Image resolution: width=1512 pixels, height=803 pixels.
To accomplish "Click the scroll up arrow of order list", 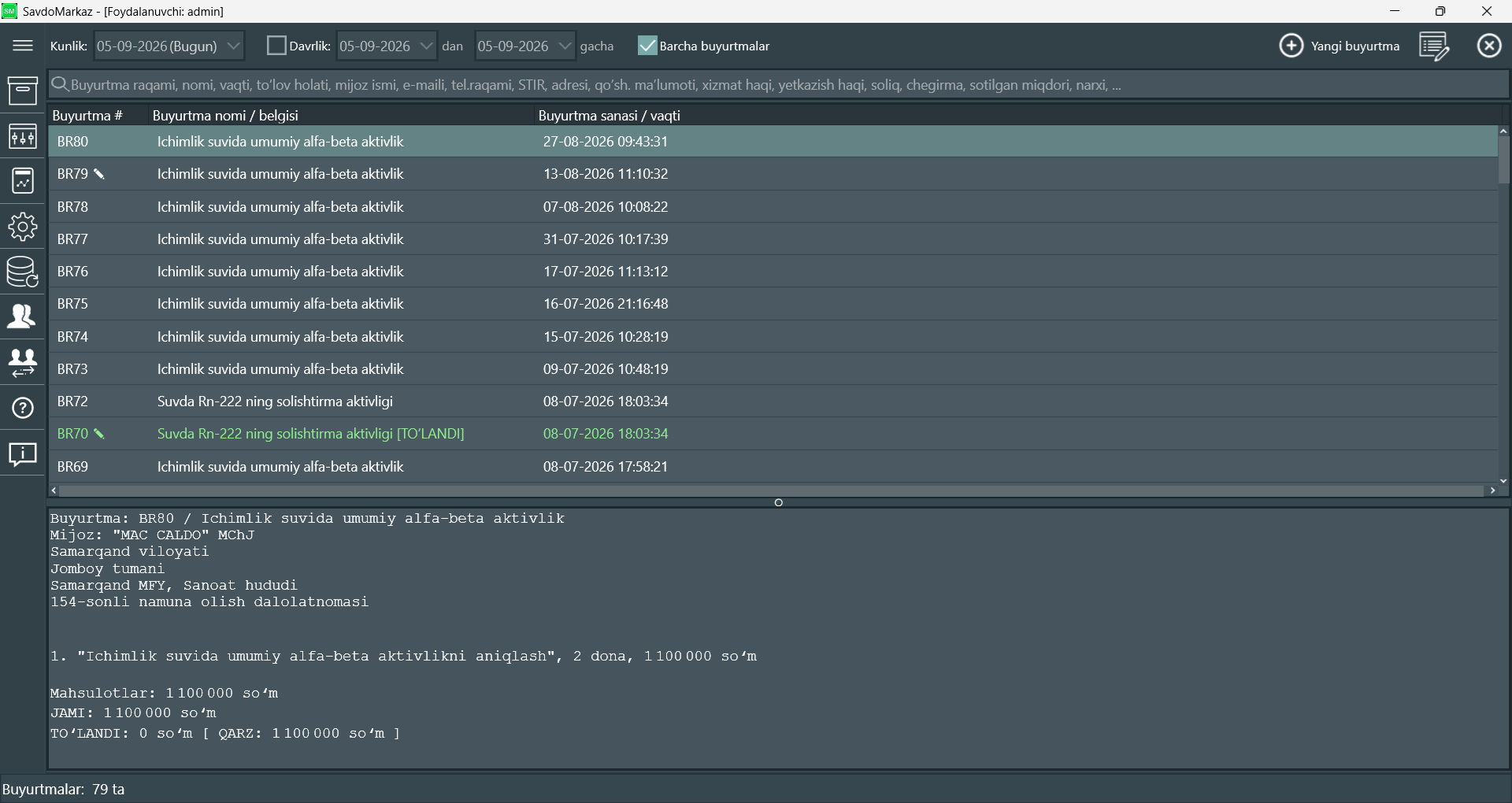I will click(1503, 131).
